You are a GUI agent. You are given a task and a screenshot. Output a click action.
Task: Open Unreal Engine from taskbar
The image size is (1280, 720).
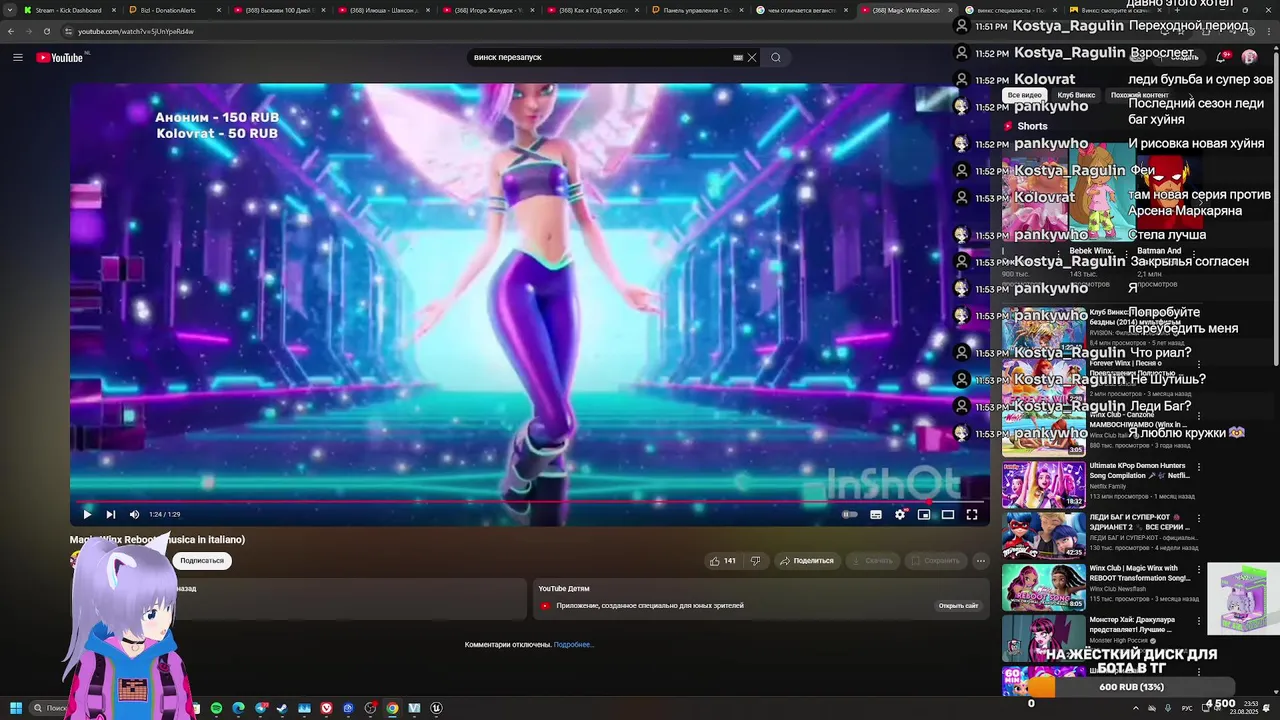pos(436,708)
